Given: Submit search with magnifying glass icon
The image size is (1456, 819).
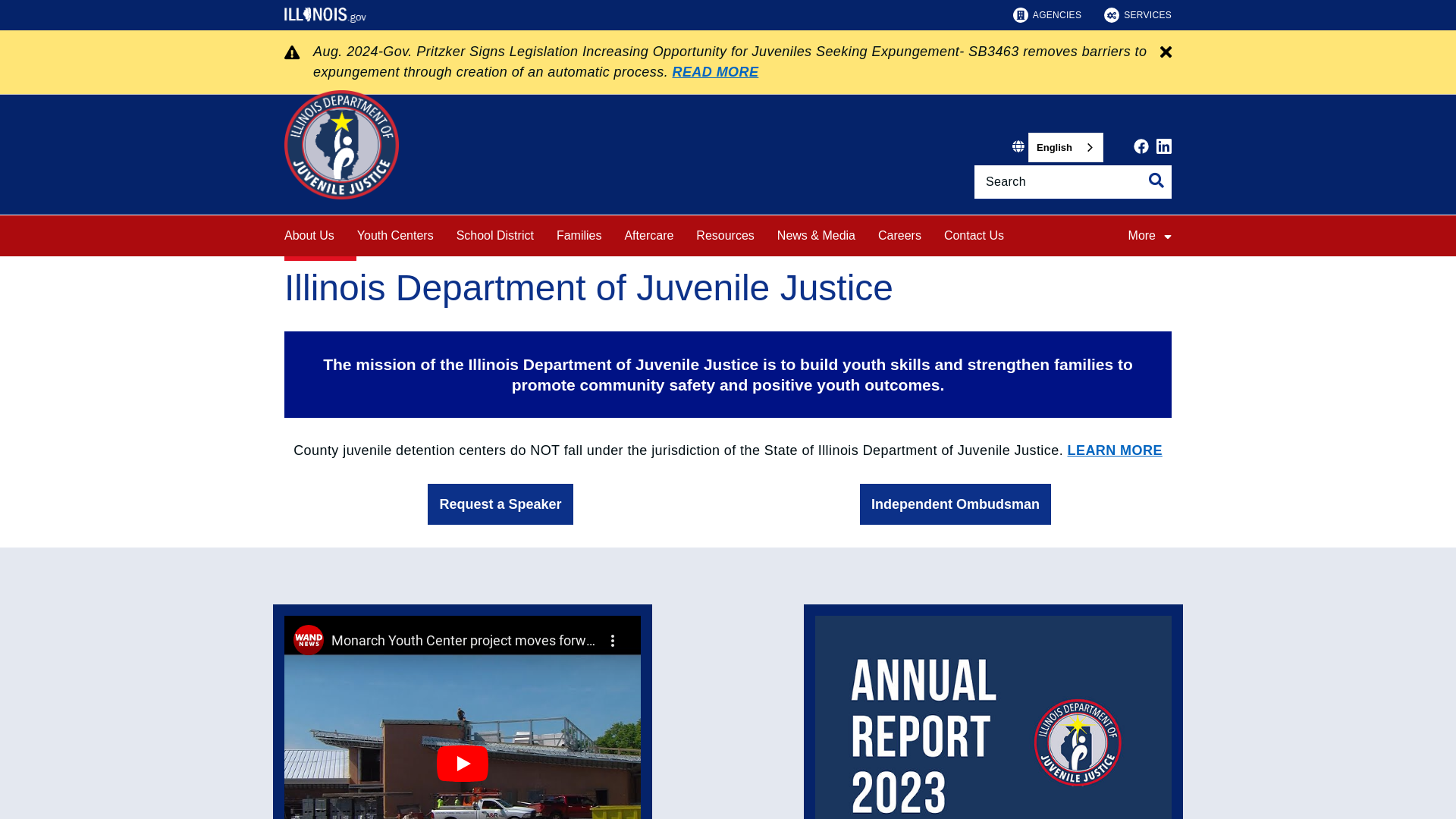Looking at the screenshot, I should pos(1156,180).
